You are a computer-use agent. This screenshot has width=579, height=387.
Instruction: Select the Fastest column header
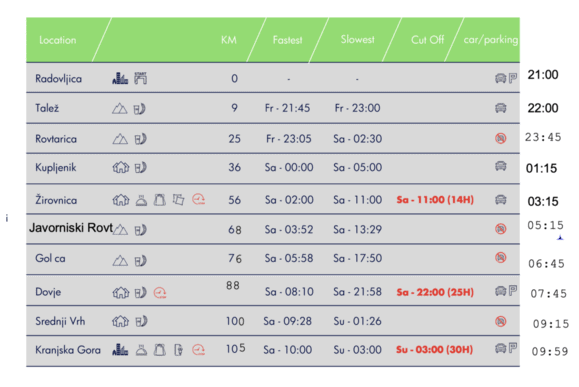point(287,40)
